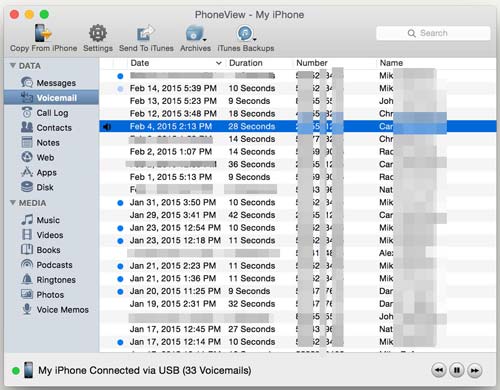Open the iTunes Backups dropdown
This screenshot has height=390, width=500.
[x=246, y=33]
